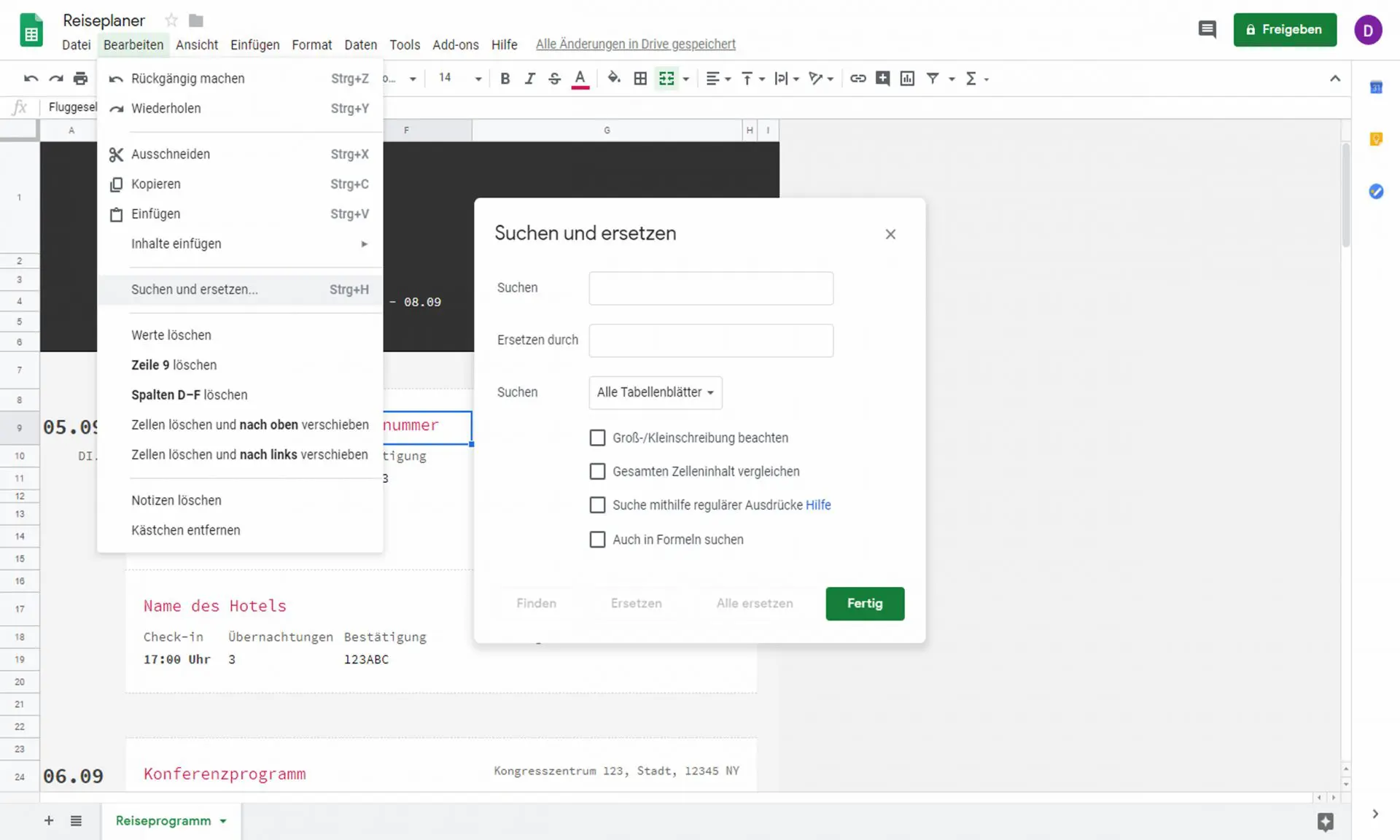Open the font family dropdown arrow
The width and height of the screenshot is (1400, 840).
(413, 79)
